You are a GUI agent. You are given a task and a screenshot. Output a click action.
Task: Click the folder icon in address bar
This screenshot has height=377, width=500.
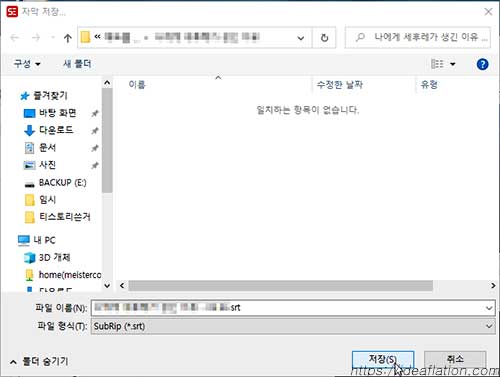coord(85,37)
